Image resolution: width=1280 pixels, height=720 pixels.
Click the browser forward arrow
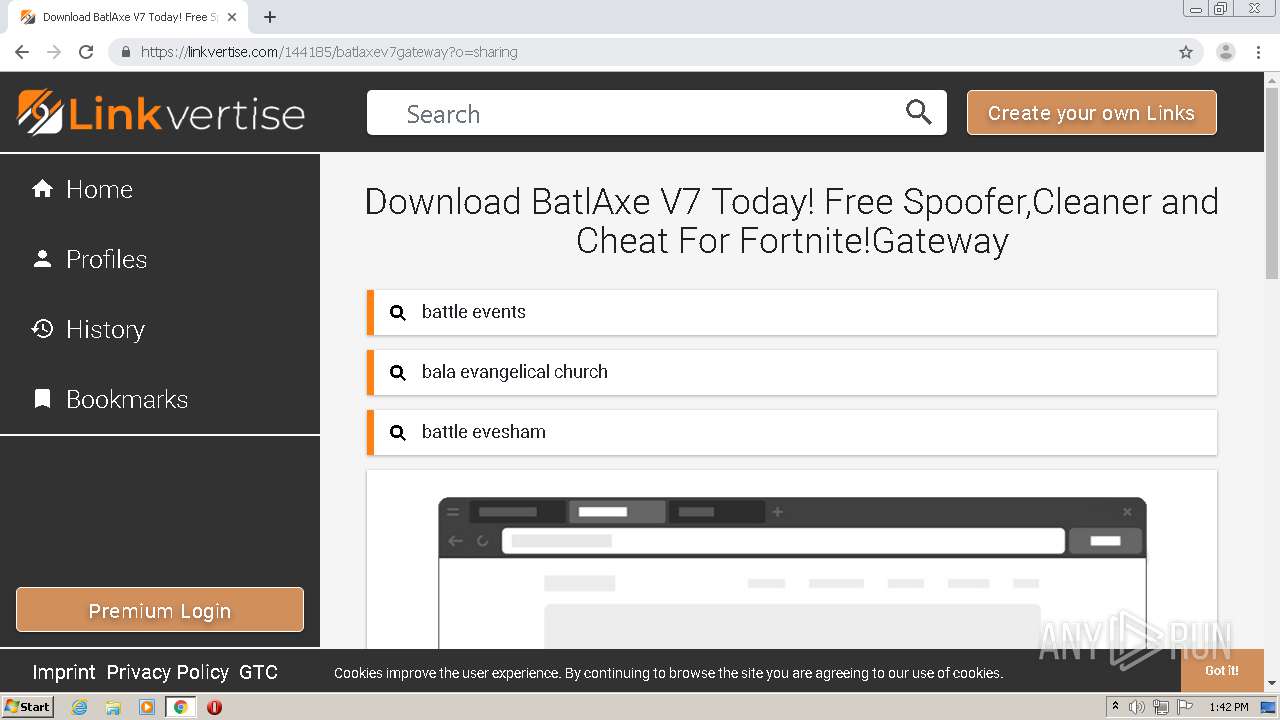pyautogui.click(x=54, y=52)
